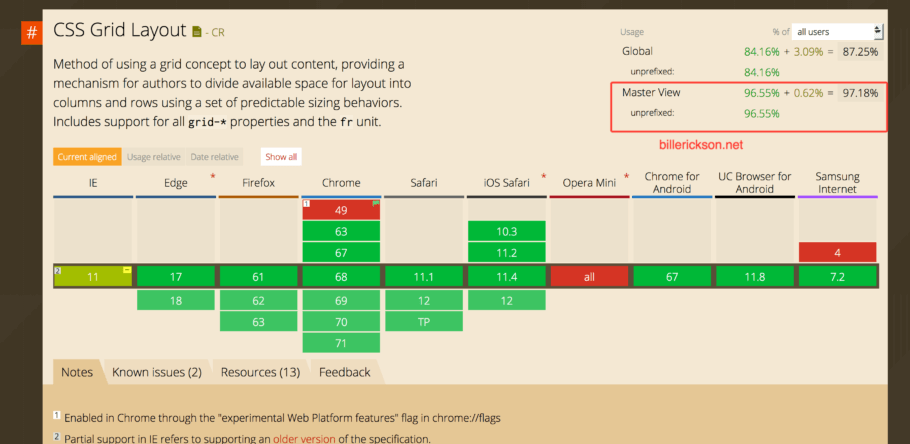
Task: Select the Safari 11.1 cell
Action: coord(424,277)
